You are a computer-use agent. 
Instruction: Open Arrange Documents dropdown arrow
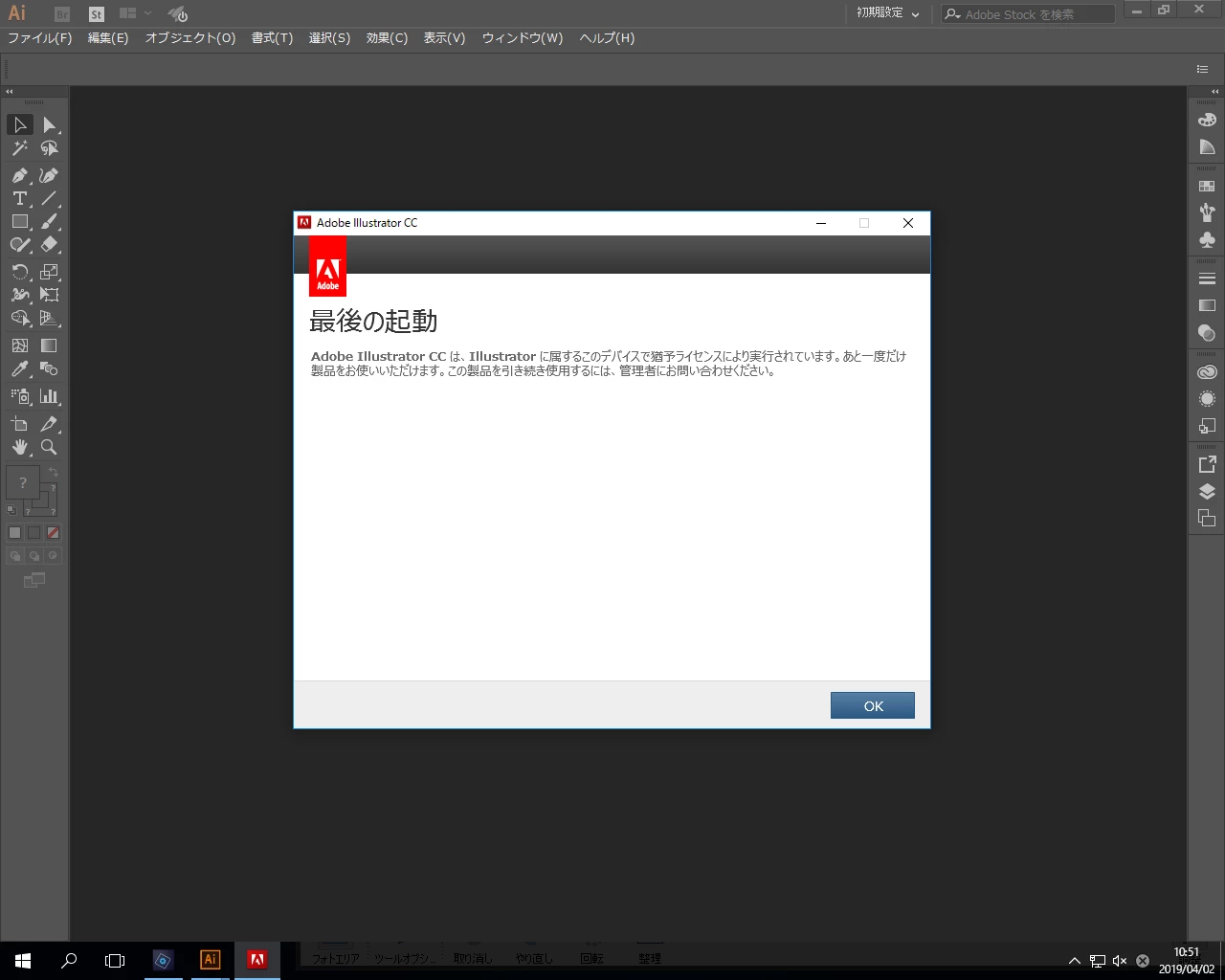tap(147, 13)
